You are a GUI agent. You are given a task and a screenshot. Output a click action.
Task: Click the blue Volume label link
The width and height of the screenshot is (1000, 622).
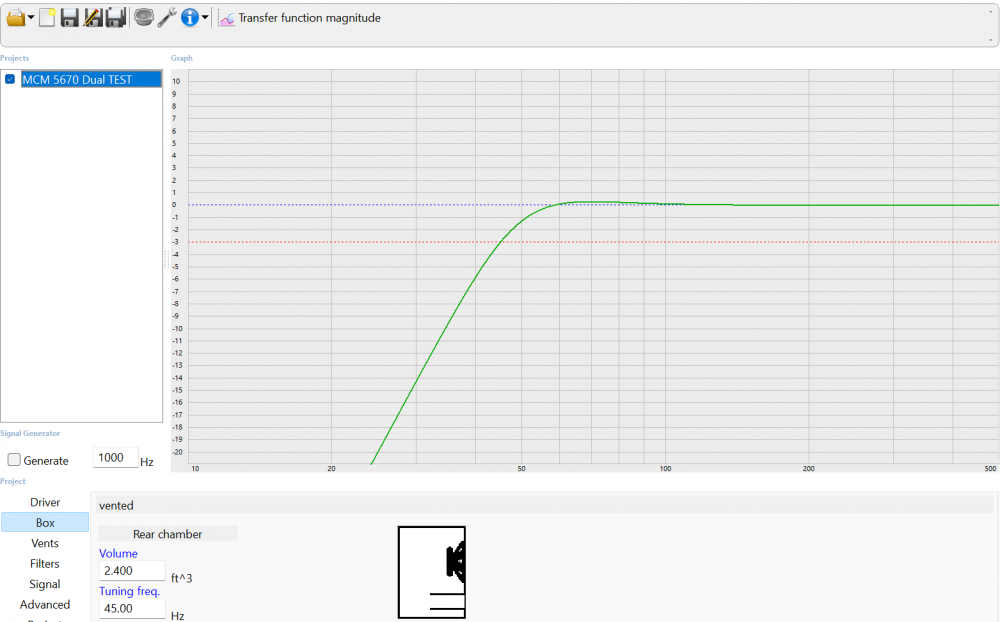118,553
